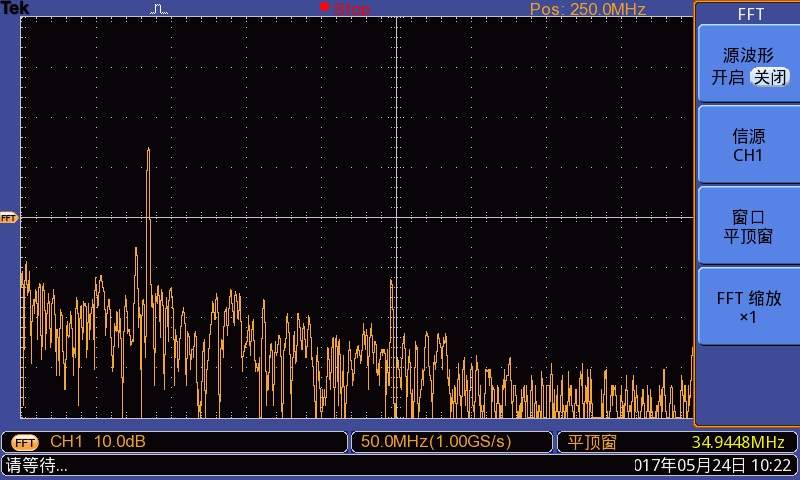Click the date and time 10:22 readout

[712, 465]
